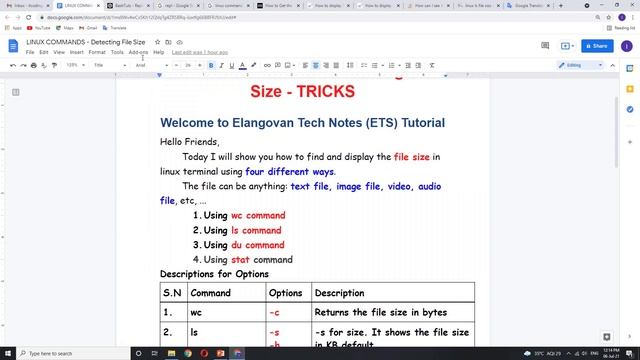Select Center align

(x=316, y=65)
